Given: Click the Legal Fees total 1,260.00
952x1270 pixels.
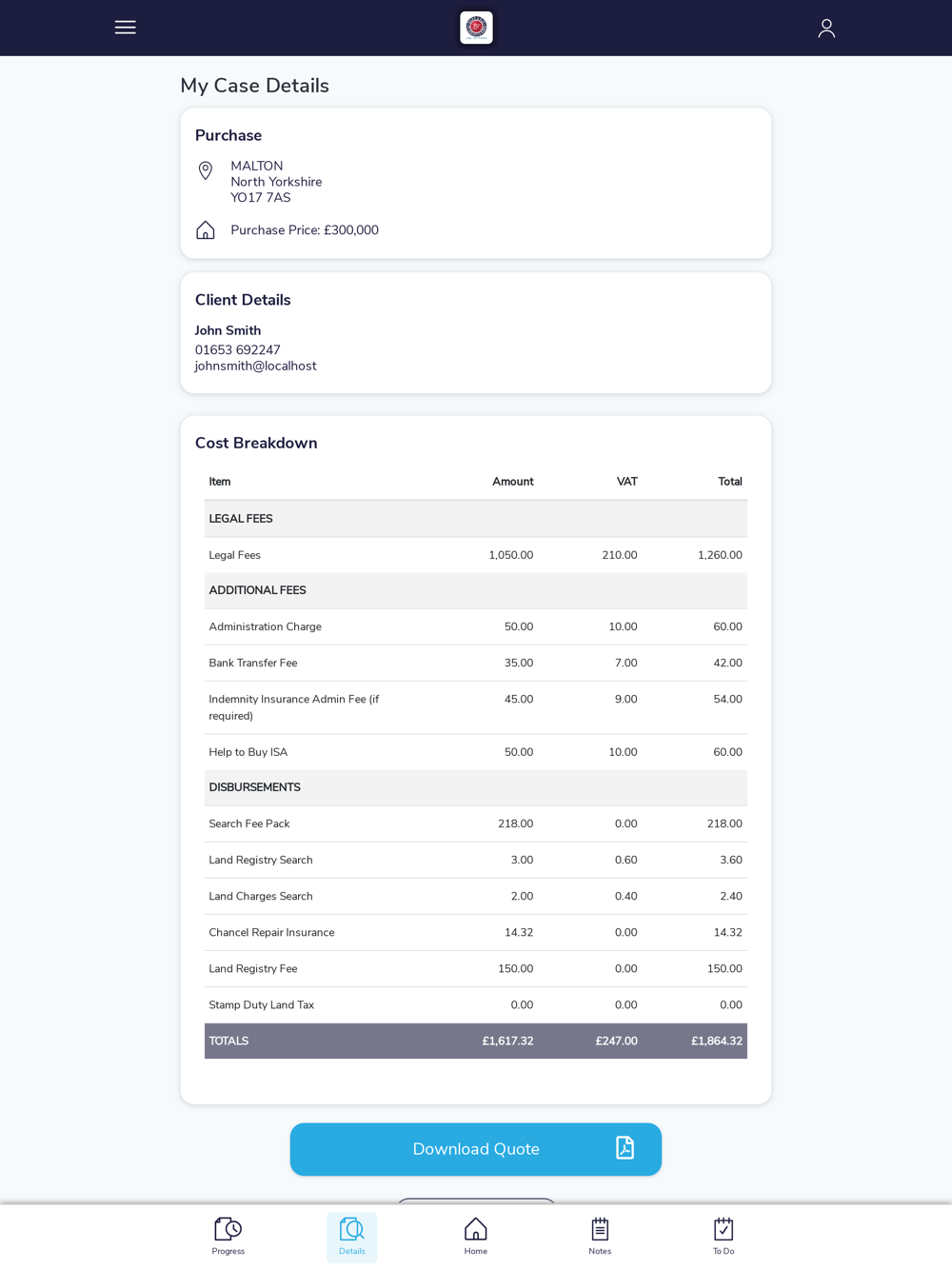Looking at the screenshot, I should pyautogui.click(x=720, y=555).
